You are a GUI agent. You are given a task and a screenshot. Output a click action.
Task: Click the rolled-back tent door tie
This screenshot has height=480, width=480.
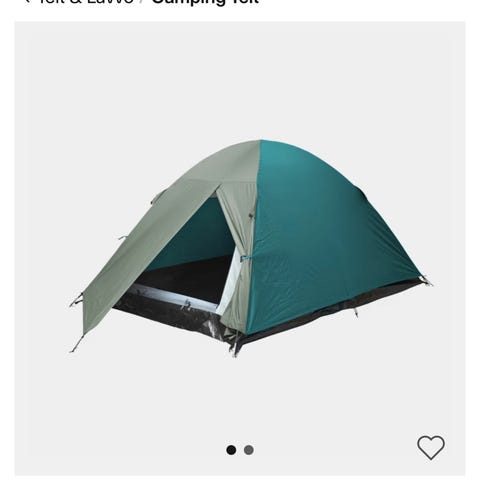point(245,258)
